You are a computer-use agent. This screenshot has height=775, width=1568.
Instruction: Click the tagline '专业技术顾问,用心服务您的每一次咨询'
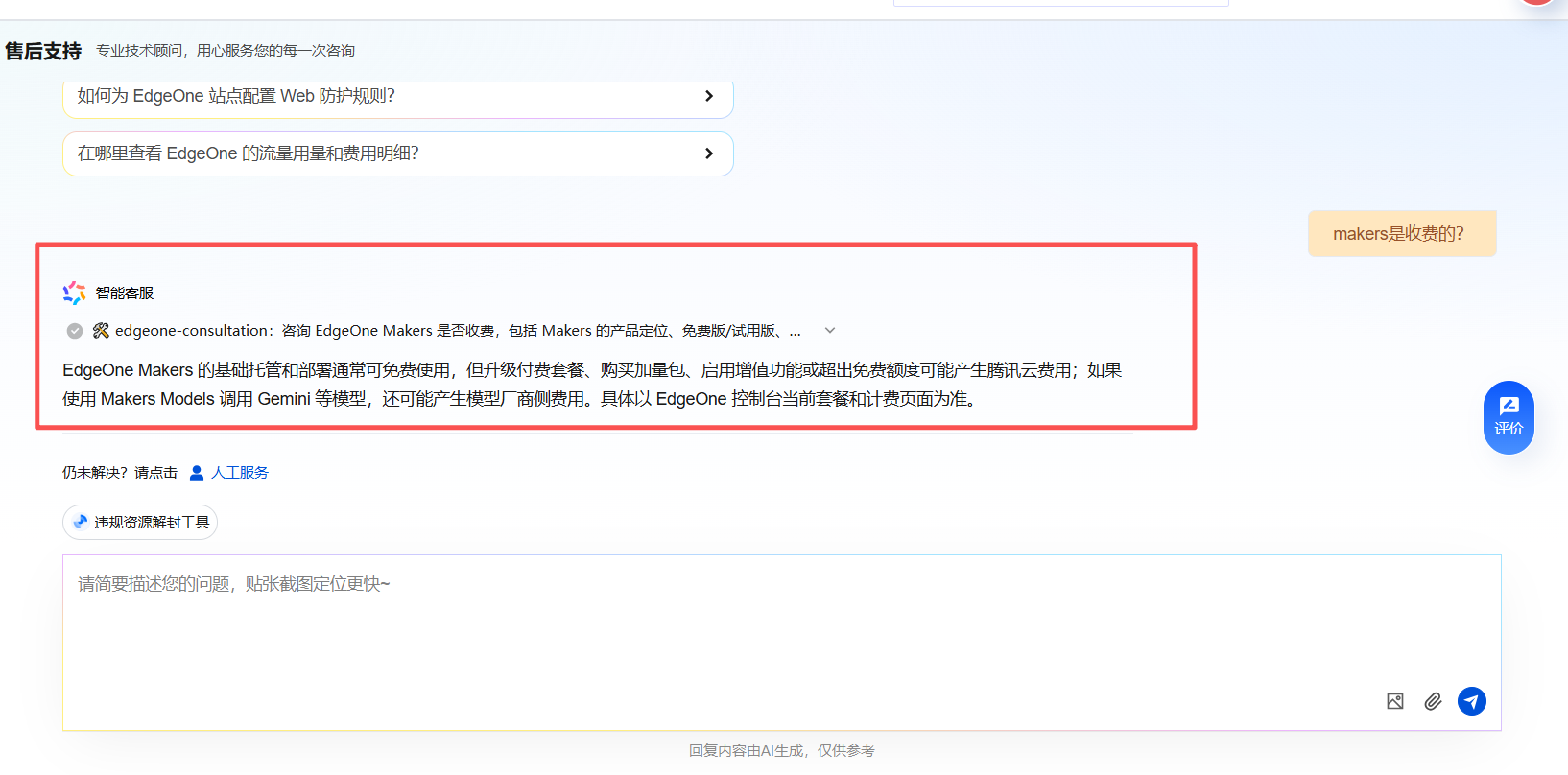coord(226,51)
